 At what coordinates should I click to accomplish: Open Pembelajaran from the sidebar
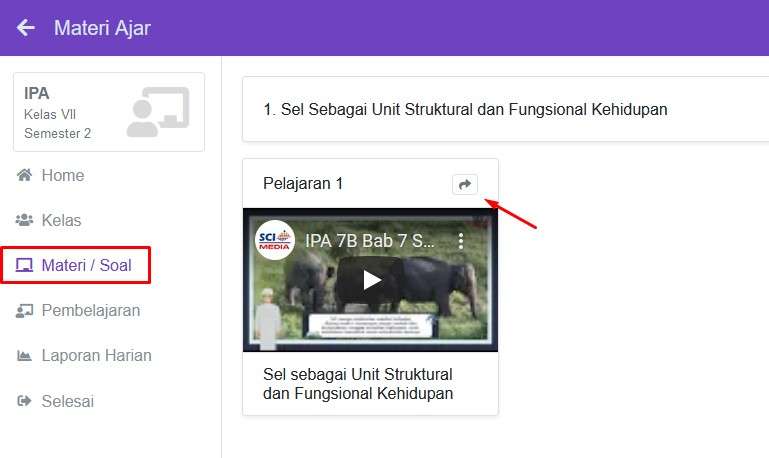click(90, 311)
